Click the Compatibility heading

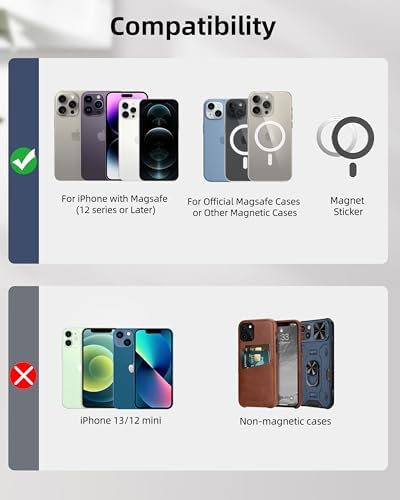coord(193,27)
